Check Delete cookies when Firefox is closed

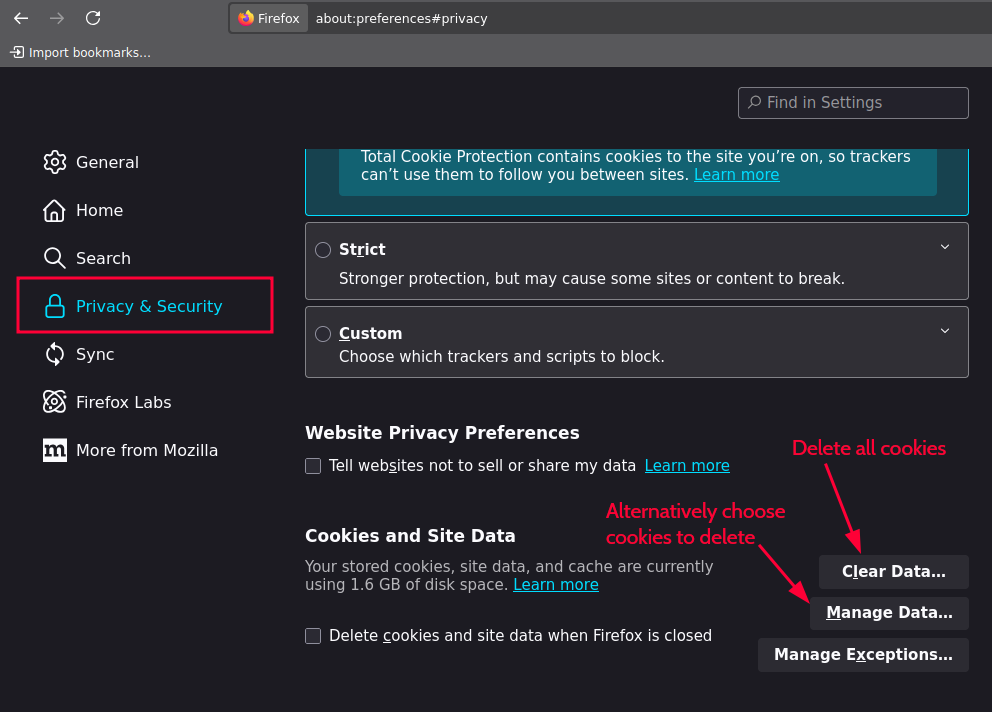pos(313,636)
